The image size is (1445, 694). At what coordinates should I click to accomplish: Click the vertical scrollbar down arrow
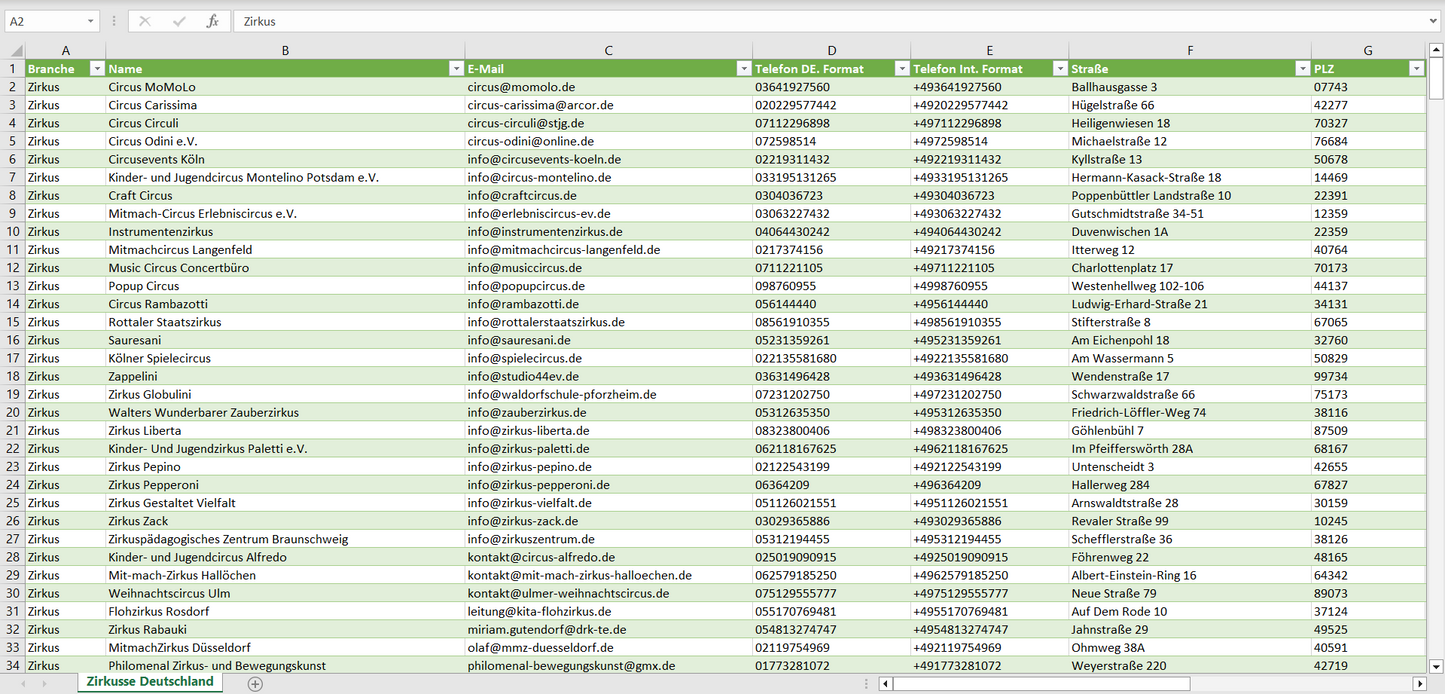coord(1436,665)
